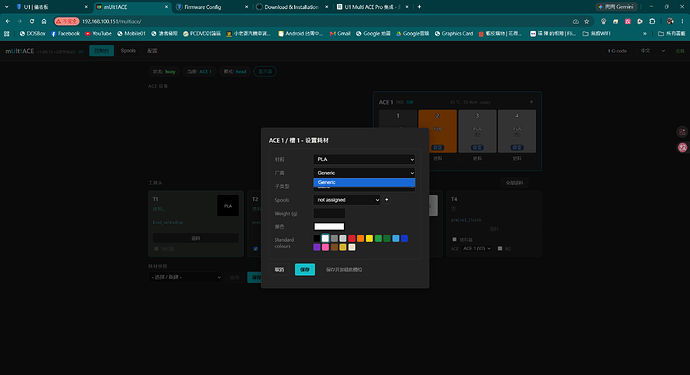Open the G-code button in page header
690x375 pixels.
coord(617,51)
